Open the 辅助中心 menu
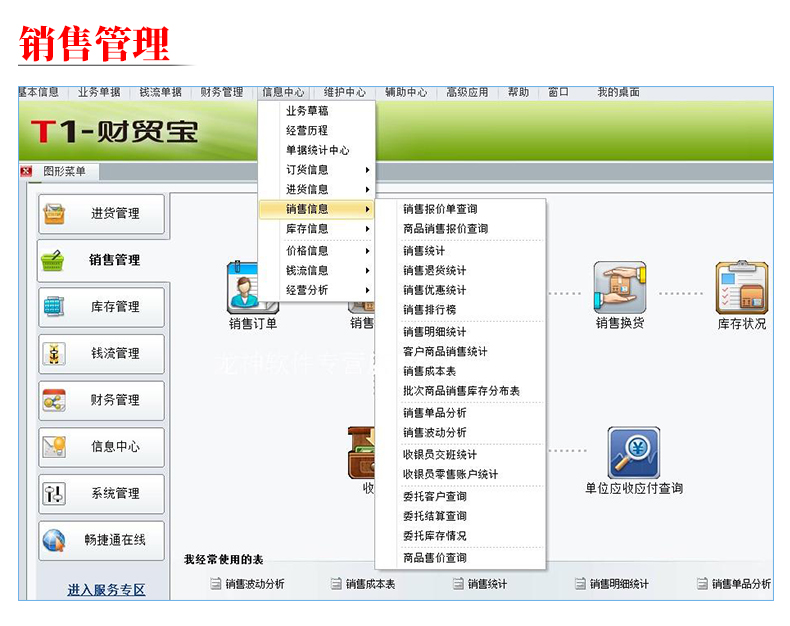Screen dimensions: 790x626 [x=406, y=92]
